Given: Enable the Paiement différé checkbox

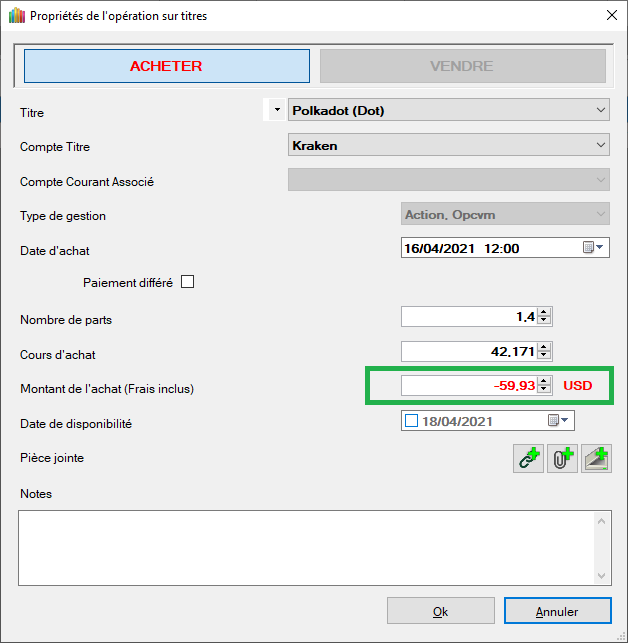Looking at the screenshot, I should coord(187,282).
